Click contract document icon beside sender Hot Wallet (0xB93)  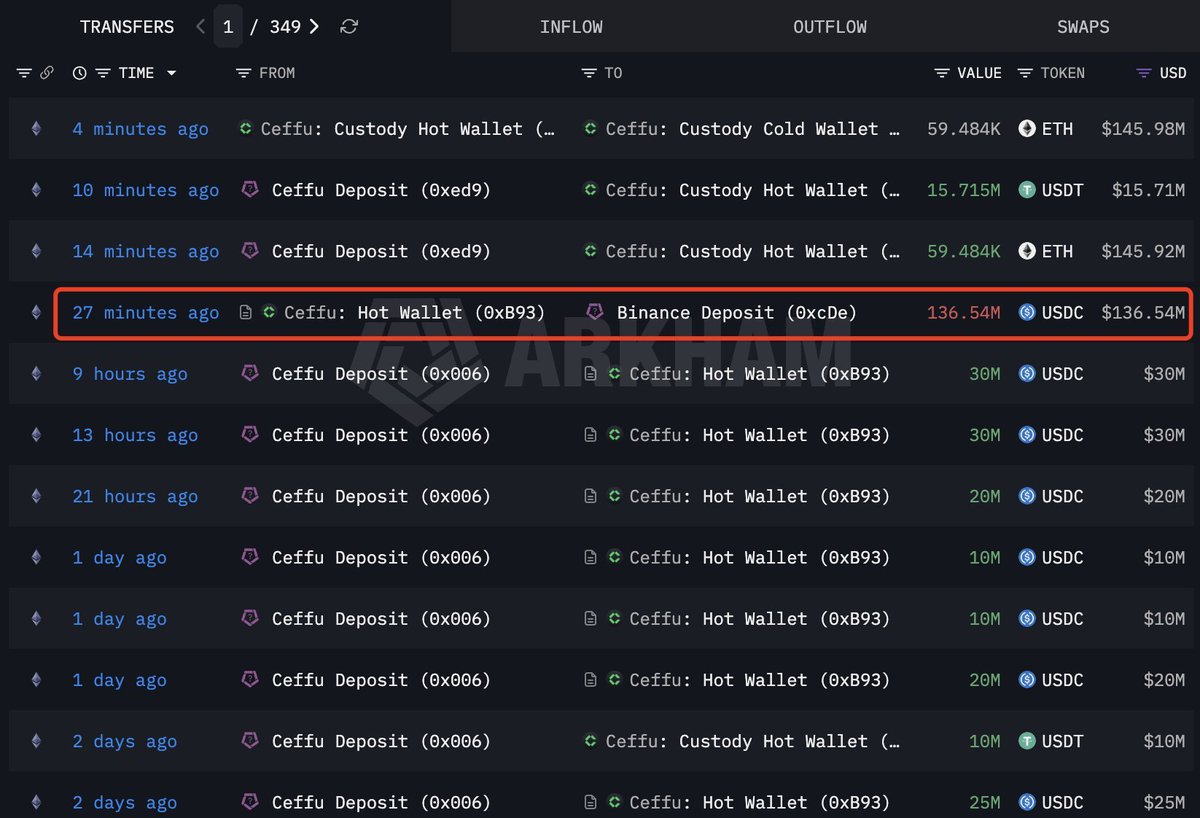(x=246, y=313)
